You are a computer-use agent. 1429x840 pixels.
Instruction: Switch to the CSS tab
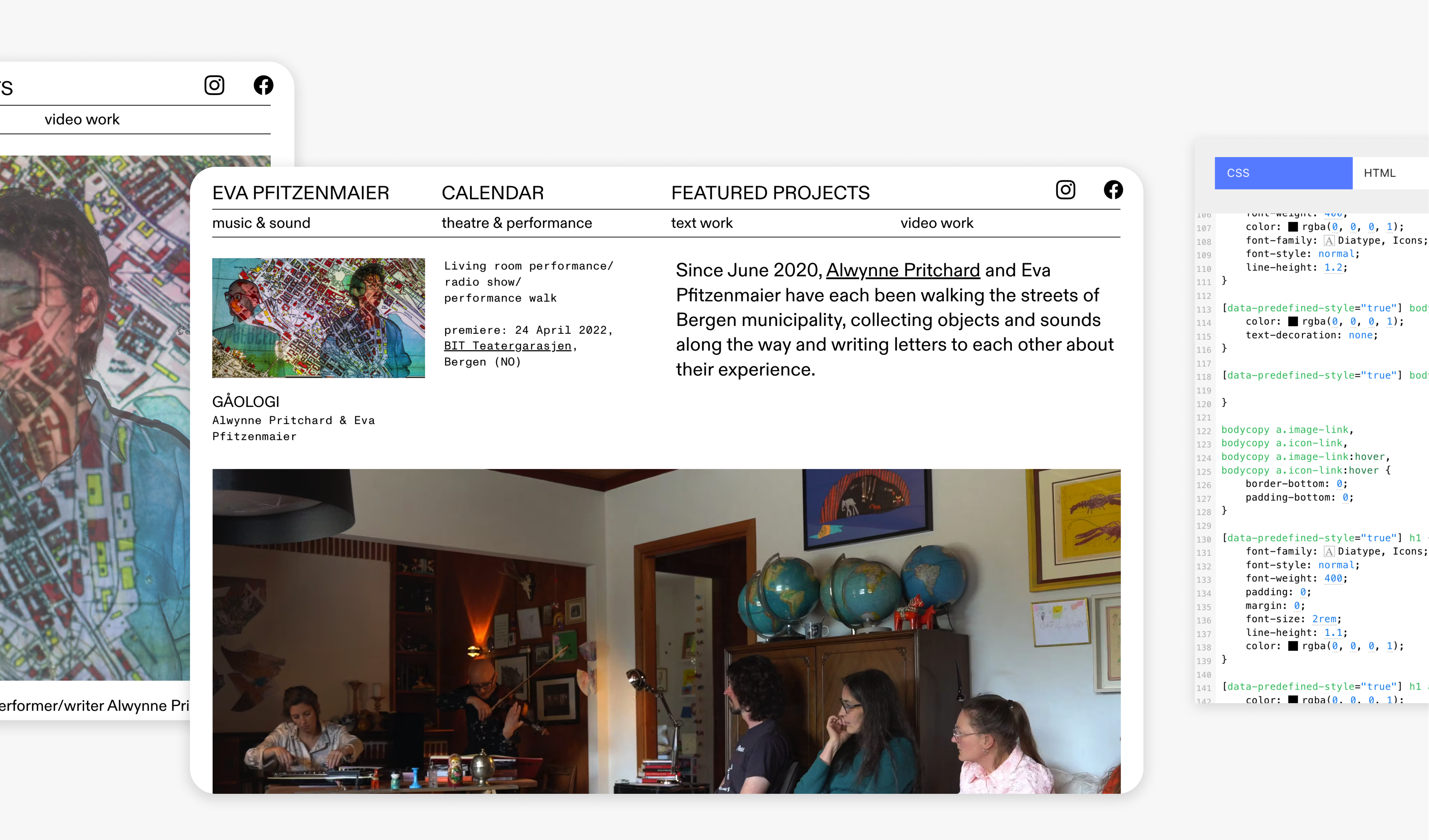pyautogui.click(x=1283, y=173)
